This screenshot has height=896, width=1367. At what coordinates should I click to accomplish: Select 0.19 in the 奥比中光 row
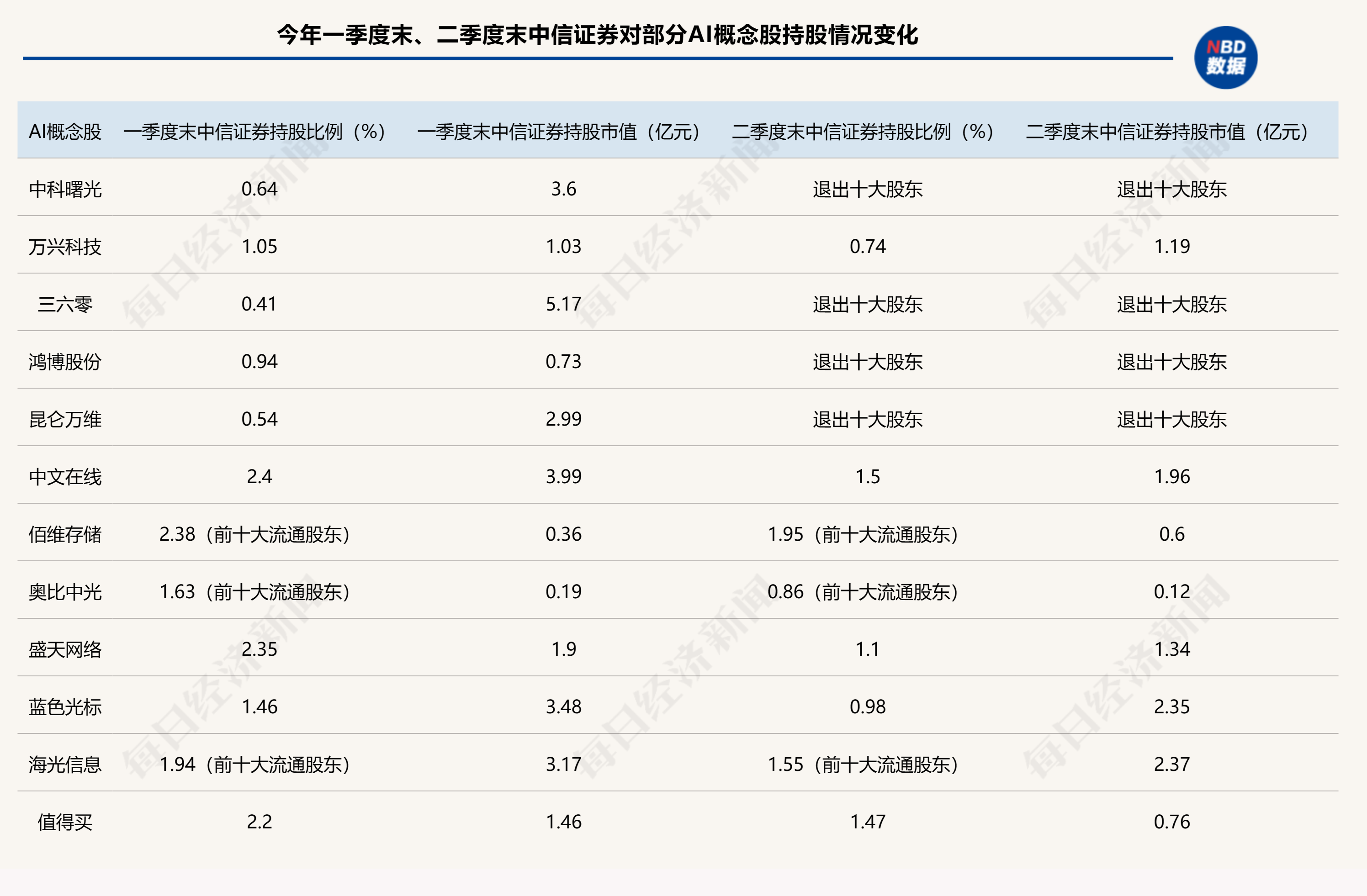[x=563, y=591]
